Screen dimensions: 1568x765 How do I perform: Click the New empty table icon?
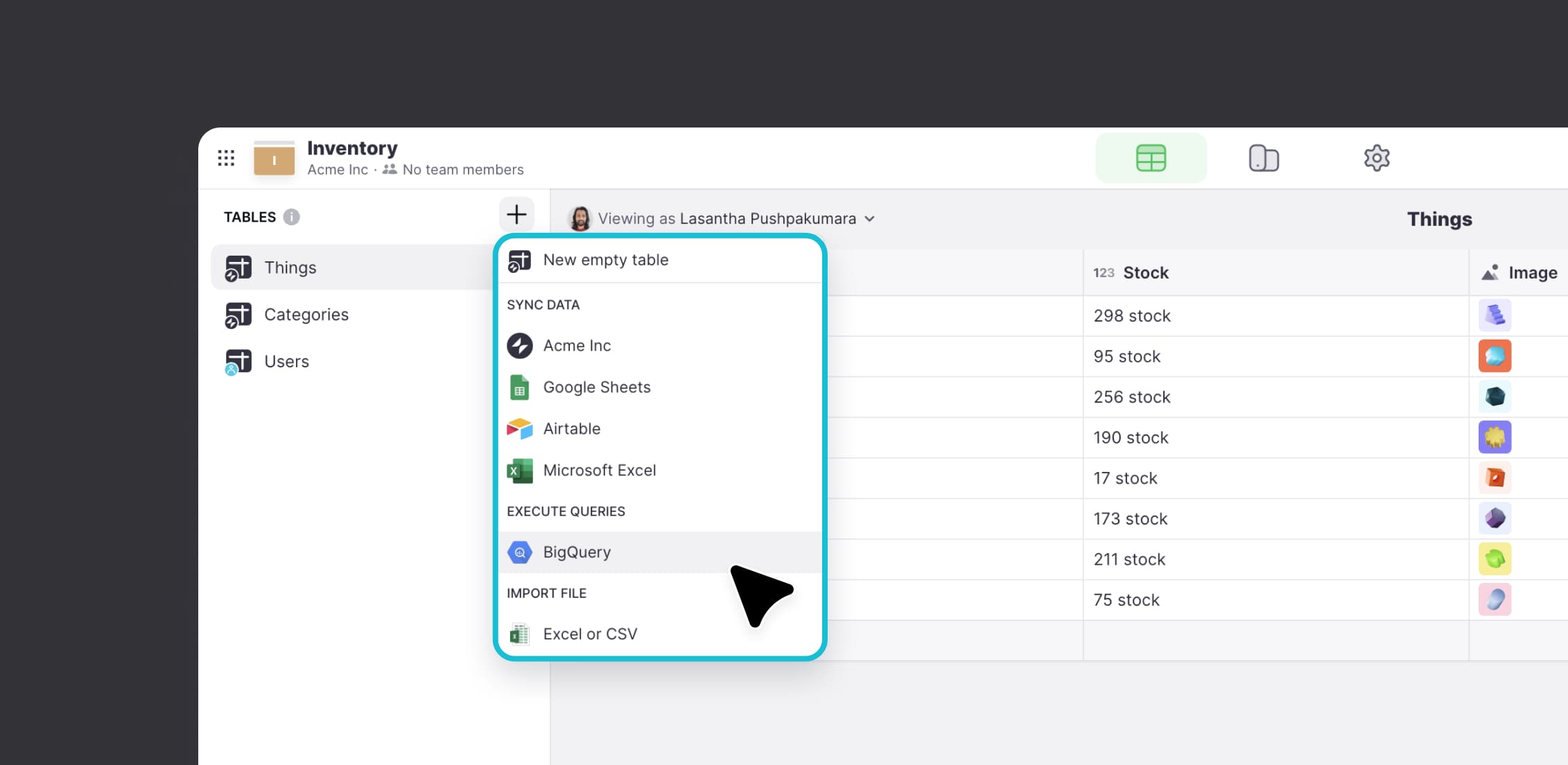click(519, 261)
